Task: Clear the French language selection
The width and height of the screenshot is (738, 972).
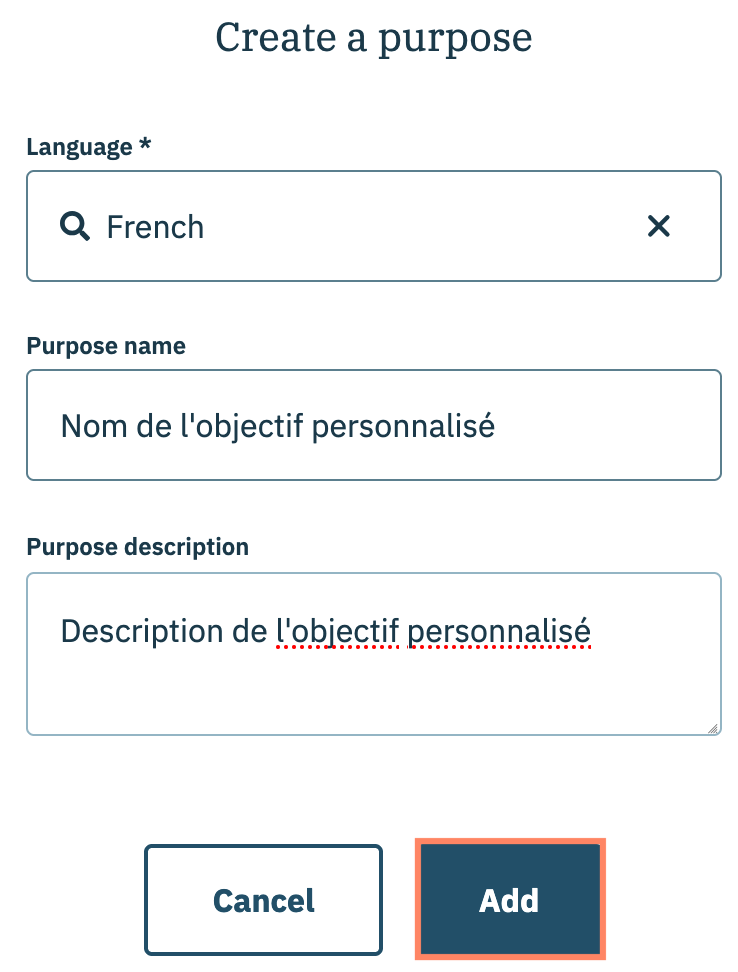Action: 658,227
